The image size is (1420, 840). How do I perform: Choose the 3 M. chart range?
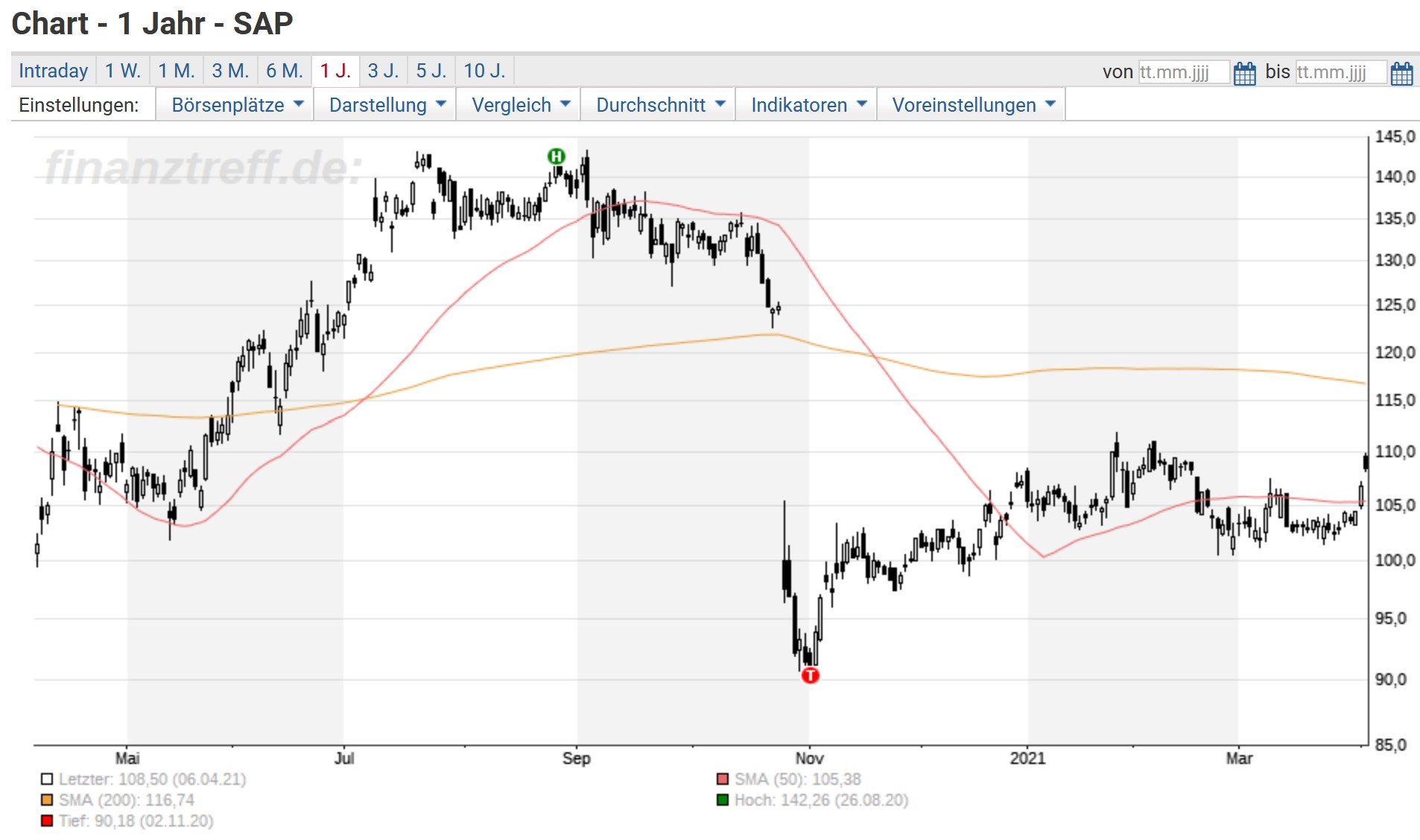pos(230,71)
